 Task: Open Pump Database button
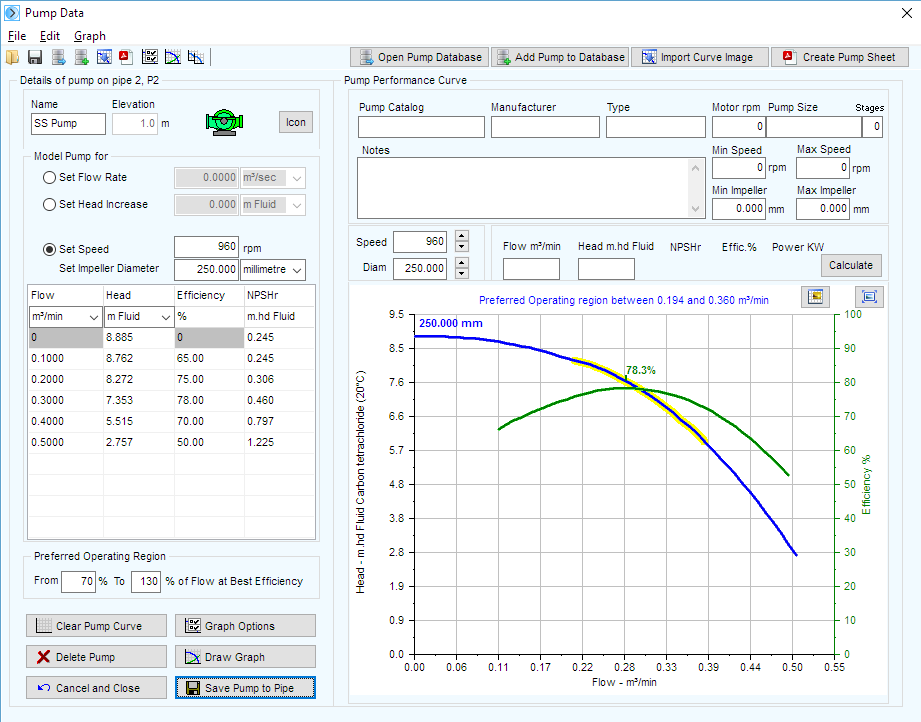click(x=419, y=57)
